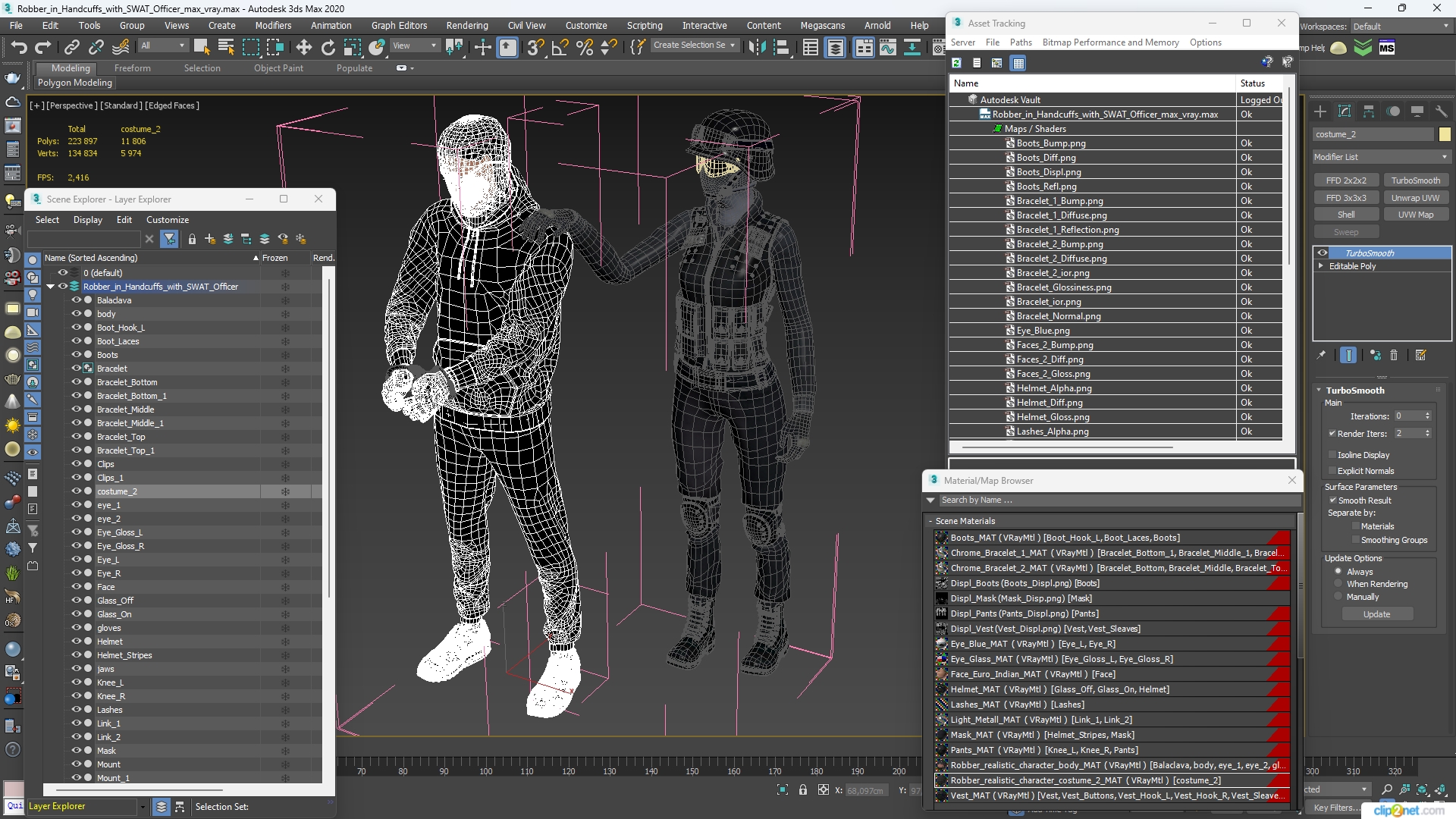Open Workspaces Default dropdown
The width and height of the screenshot is (1456, 819).
1400,27
